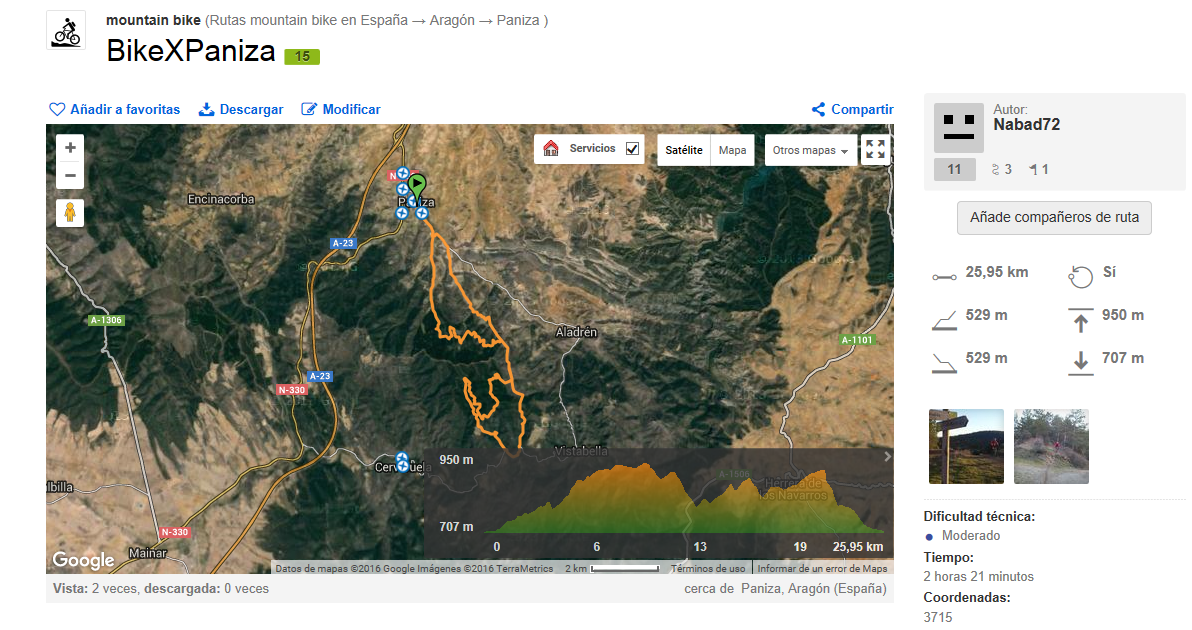
Task: Open Rutas mountain bike en España breadcrumb
Action: (308, 20)
